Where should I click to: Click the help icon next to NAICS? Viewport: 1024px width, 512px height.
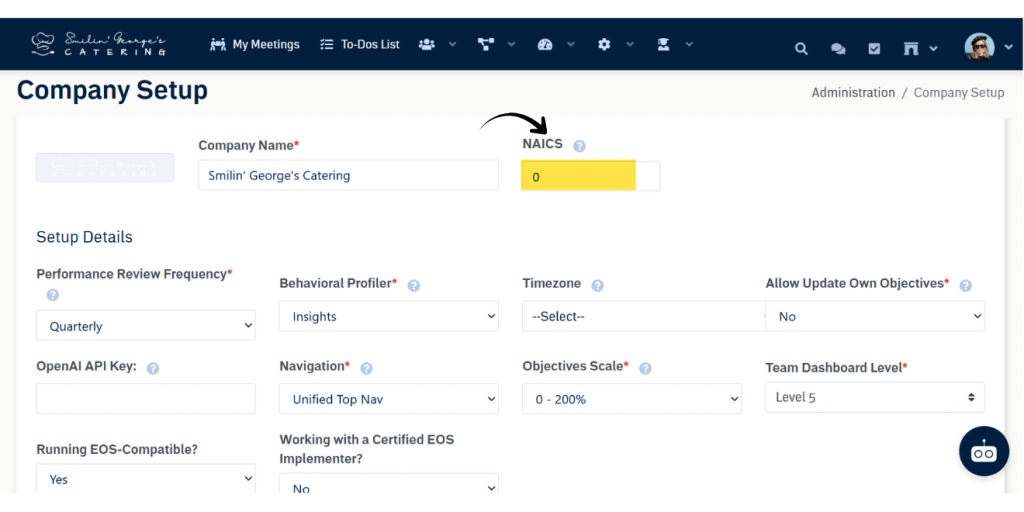580,146
